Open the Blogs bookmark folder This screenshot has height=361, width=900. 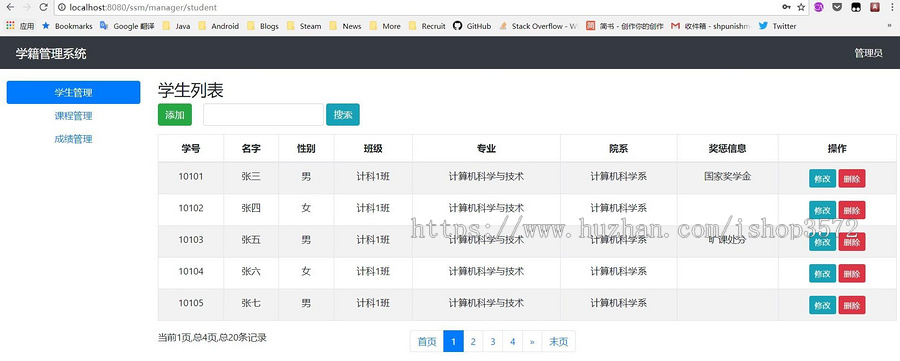pos(263,26)
